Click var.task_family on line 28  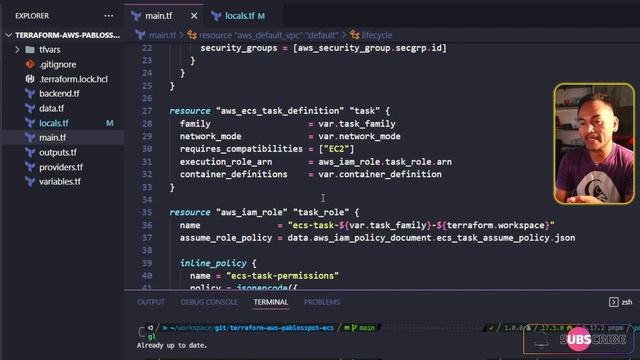pyautogui.click(x=357, y=124)
